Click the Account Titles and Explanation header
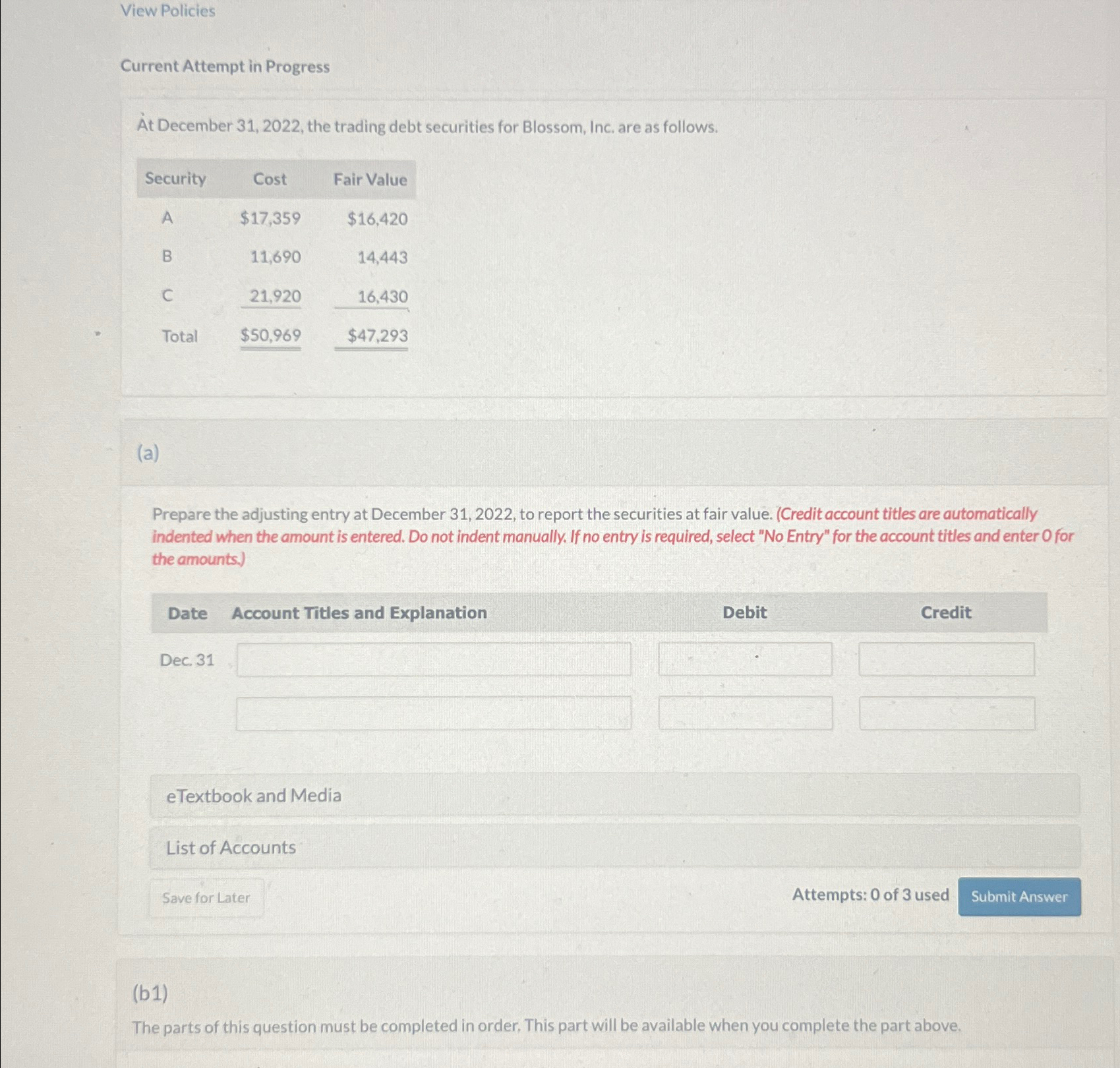The width and height of the screenshot is (1120, 1068). point(359,613)
